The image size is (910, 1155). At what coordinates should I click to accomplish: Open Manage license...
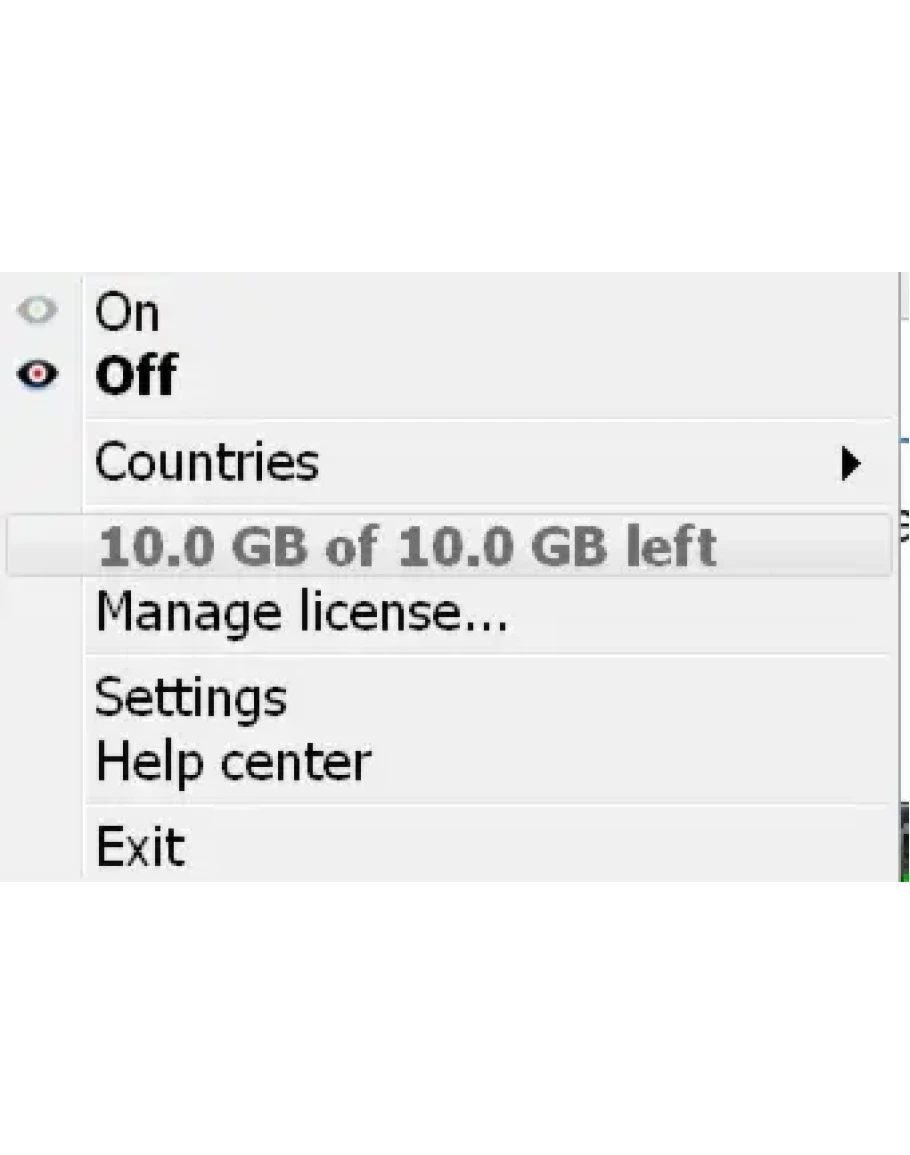pos(301,612)
